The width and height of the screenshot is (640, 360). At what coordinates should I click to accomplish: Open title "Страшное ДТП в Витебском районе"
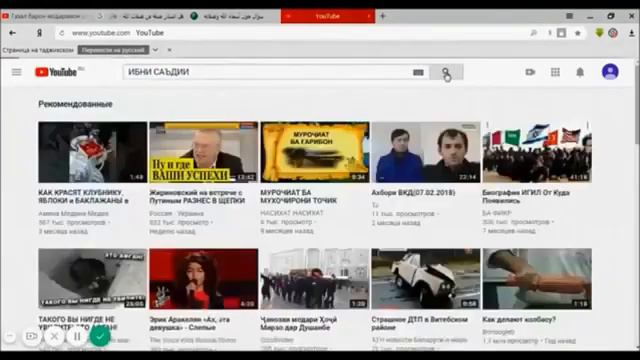click(x=419, y=324)
